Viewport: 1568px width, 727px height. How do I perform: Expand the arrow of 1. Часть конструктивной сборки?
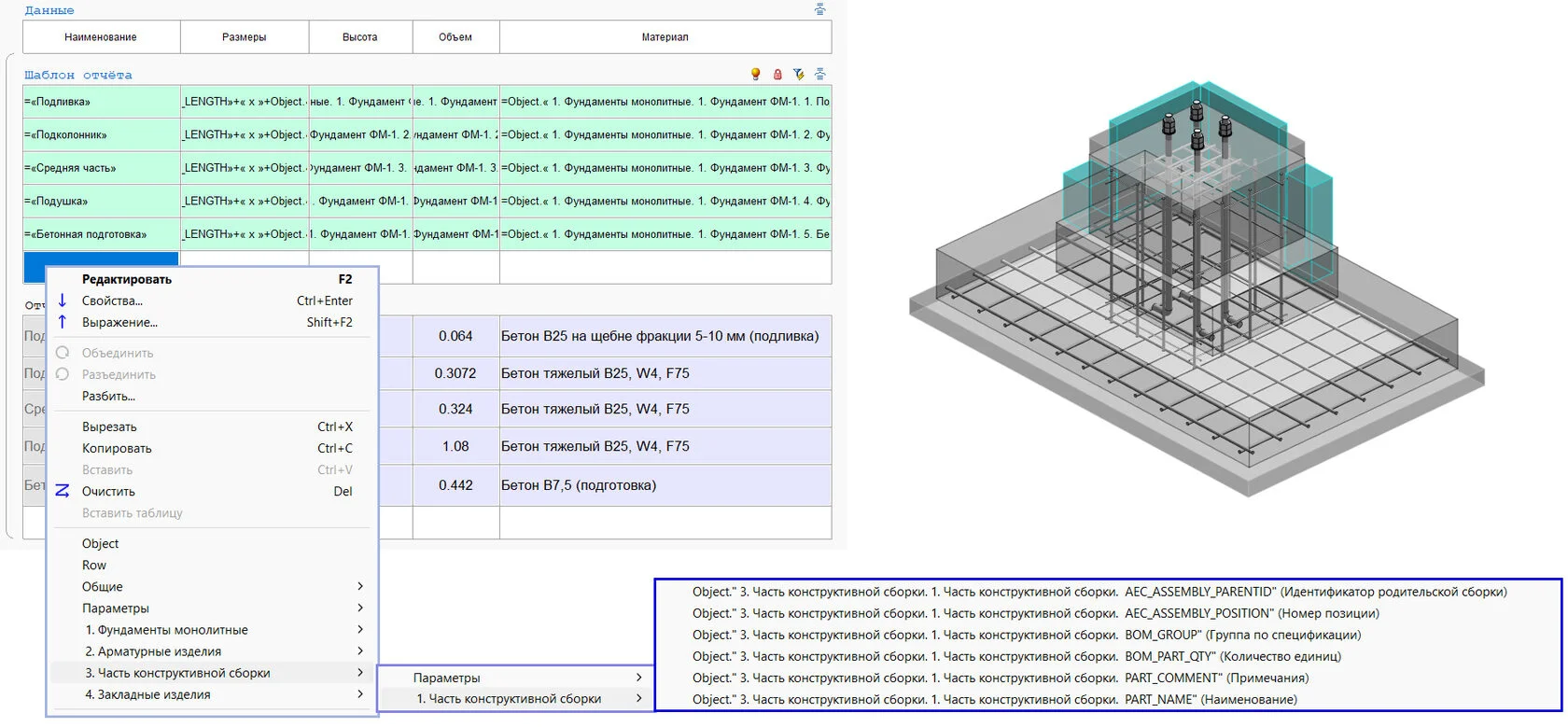(x=639, y=698)
